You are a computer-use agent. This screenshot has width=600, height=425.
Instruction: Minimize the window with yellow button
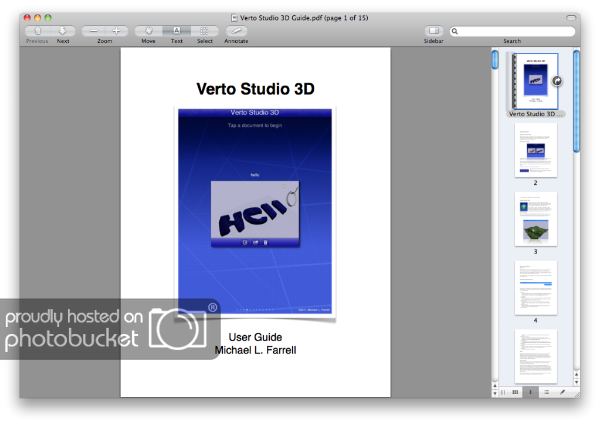[x=38, y=18]
